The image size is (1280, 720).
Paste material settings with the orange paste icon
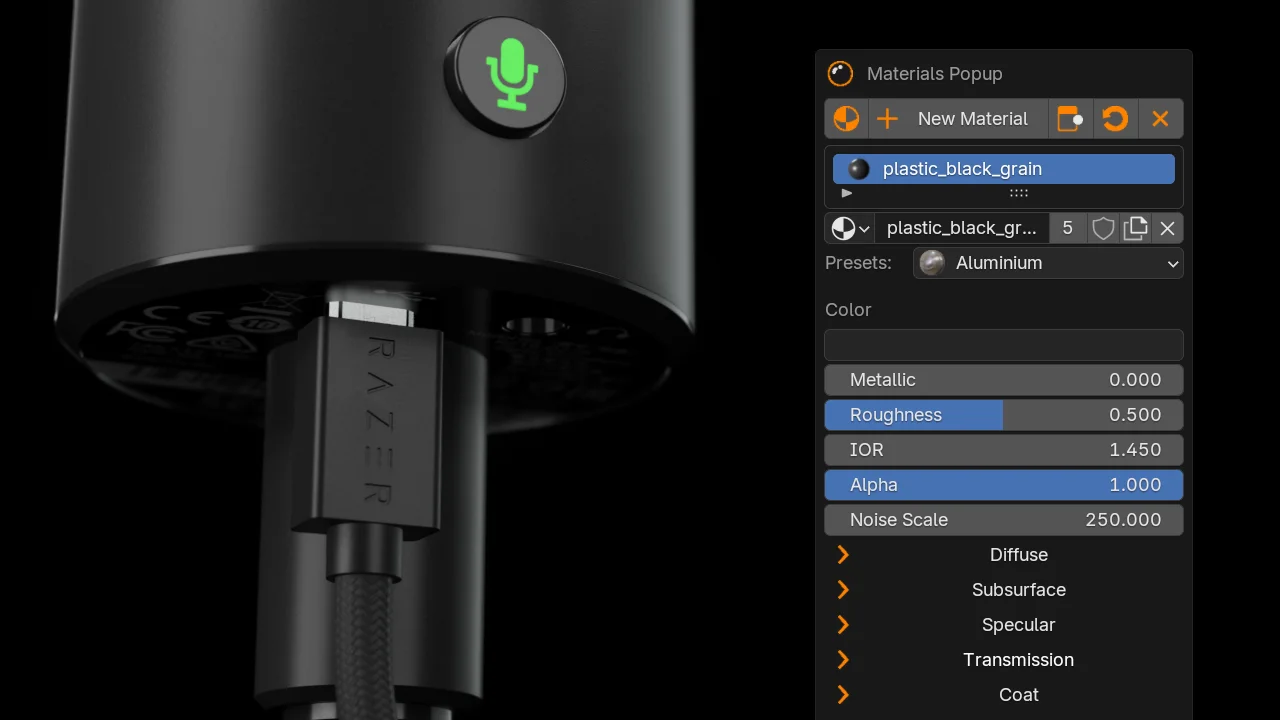pyautogui.click(x=1070, y=118)
